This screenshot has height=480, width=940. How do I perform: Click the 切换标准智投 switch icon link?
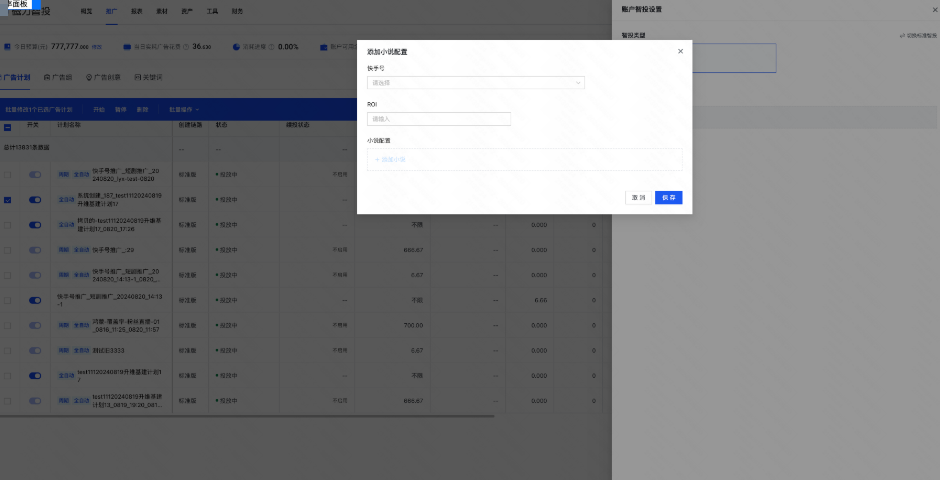(903, 35)
